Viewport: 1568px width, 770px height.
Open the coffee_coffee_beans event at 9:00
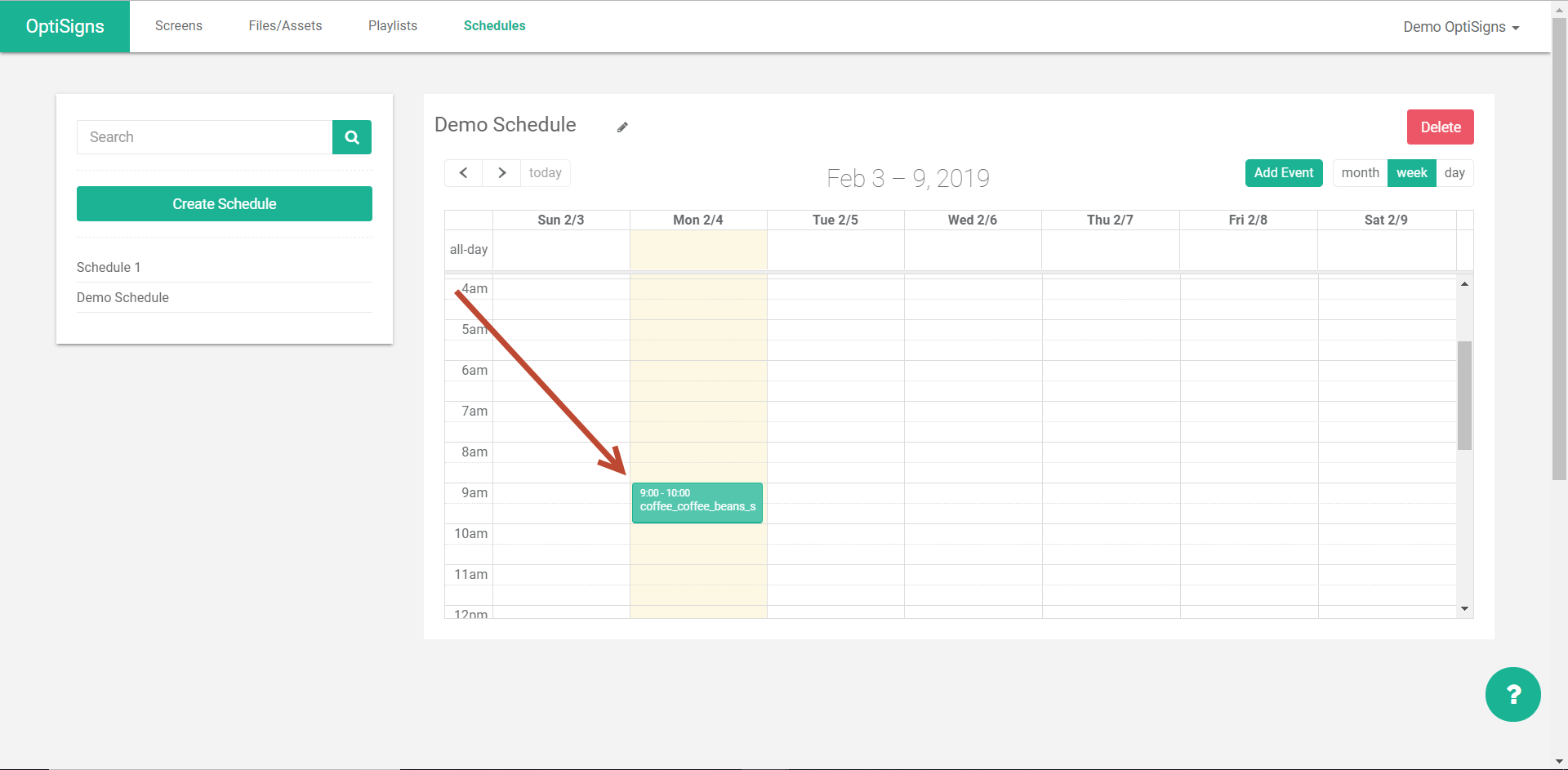[697, 503]
